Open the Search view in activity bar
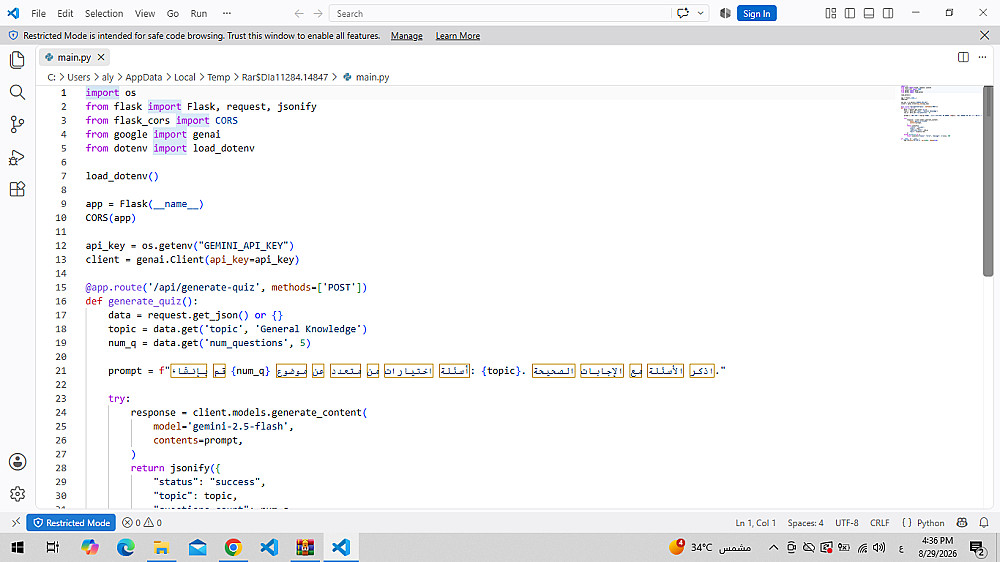This screenshot has height=562, width=1000. point(17,92)
